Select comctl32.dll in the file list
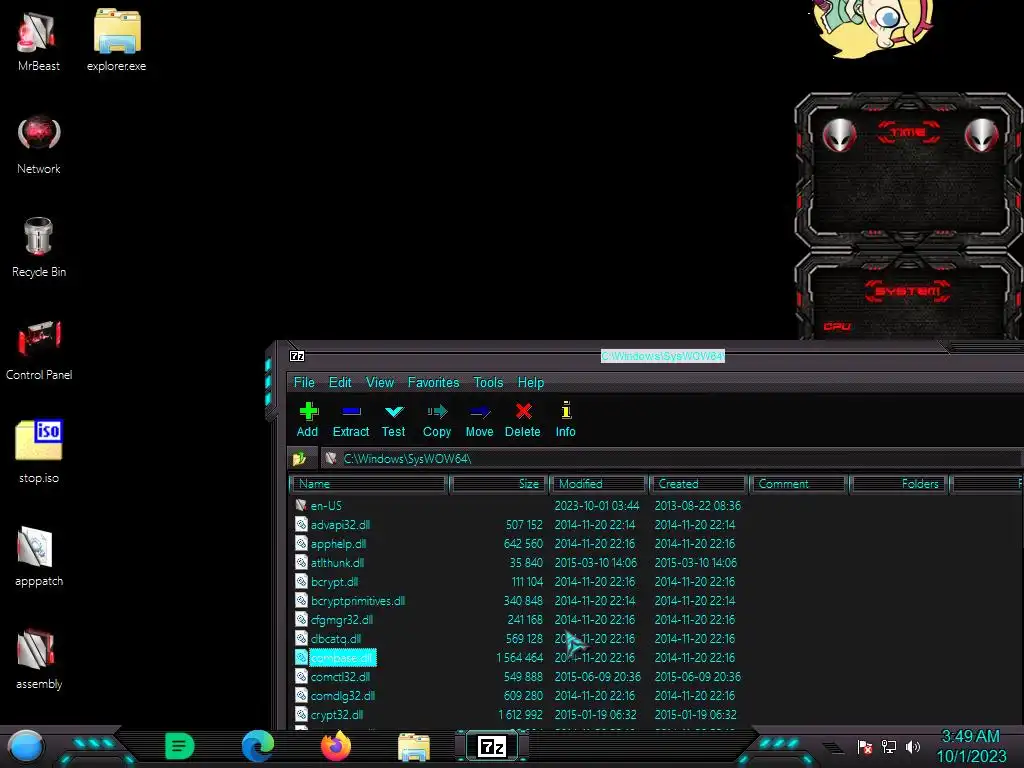 pyautogui.click(x=656, y=677)
